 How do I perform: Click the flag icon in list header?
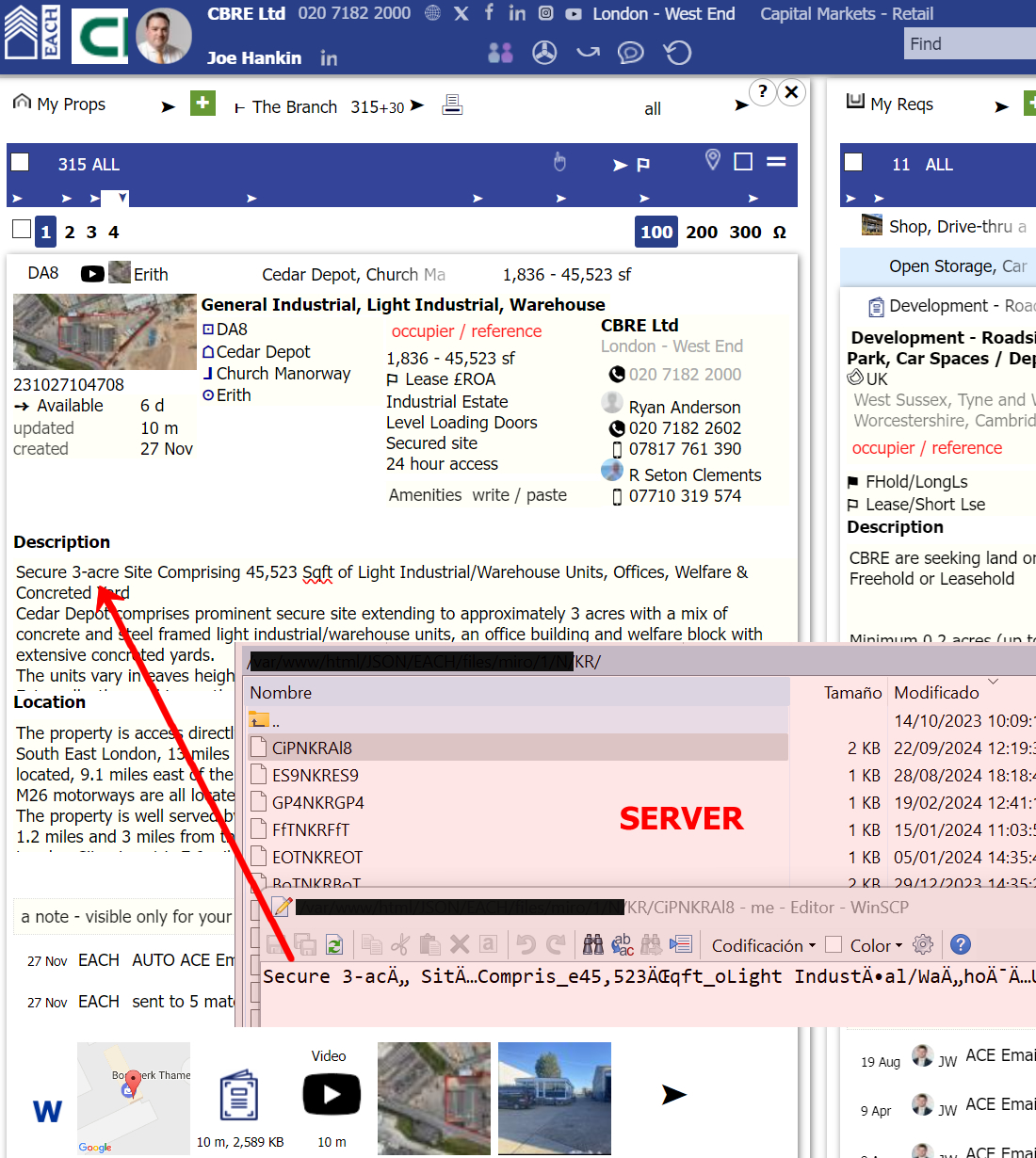[643, 165]
